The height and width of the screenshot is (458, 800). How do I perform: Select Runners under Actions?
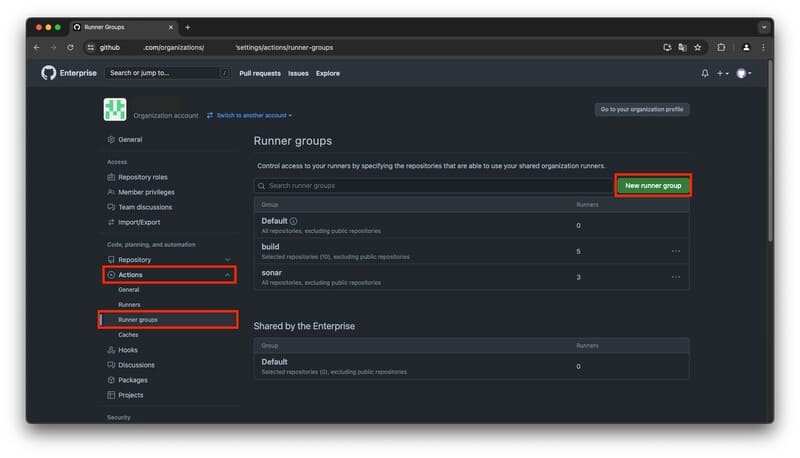(x=129, y=304)
